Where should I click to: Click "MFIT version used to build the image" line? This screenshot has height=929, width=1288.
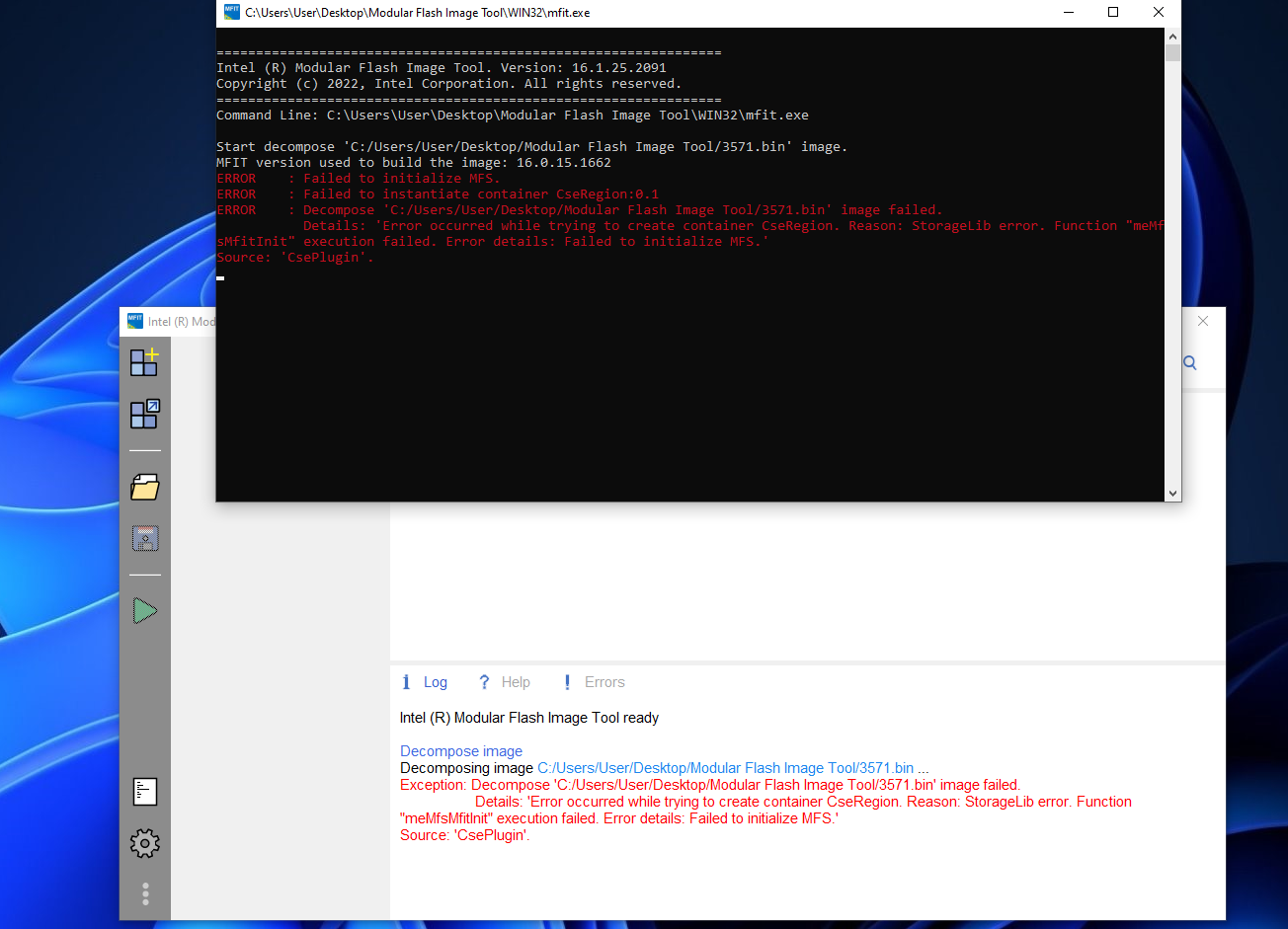pos(414,163)
